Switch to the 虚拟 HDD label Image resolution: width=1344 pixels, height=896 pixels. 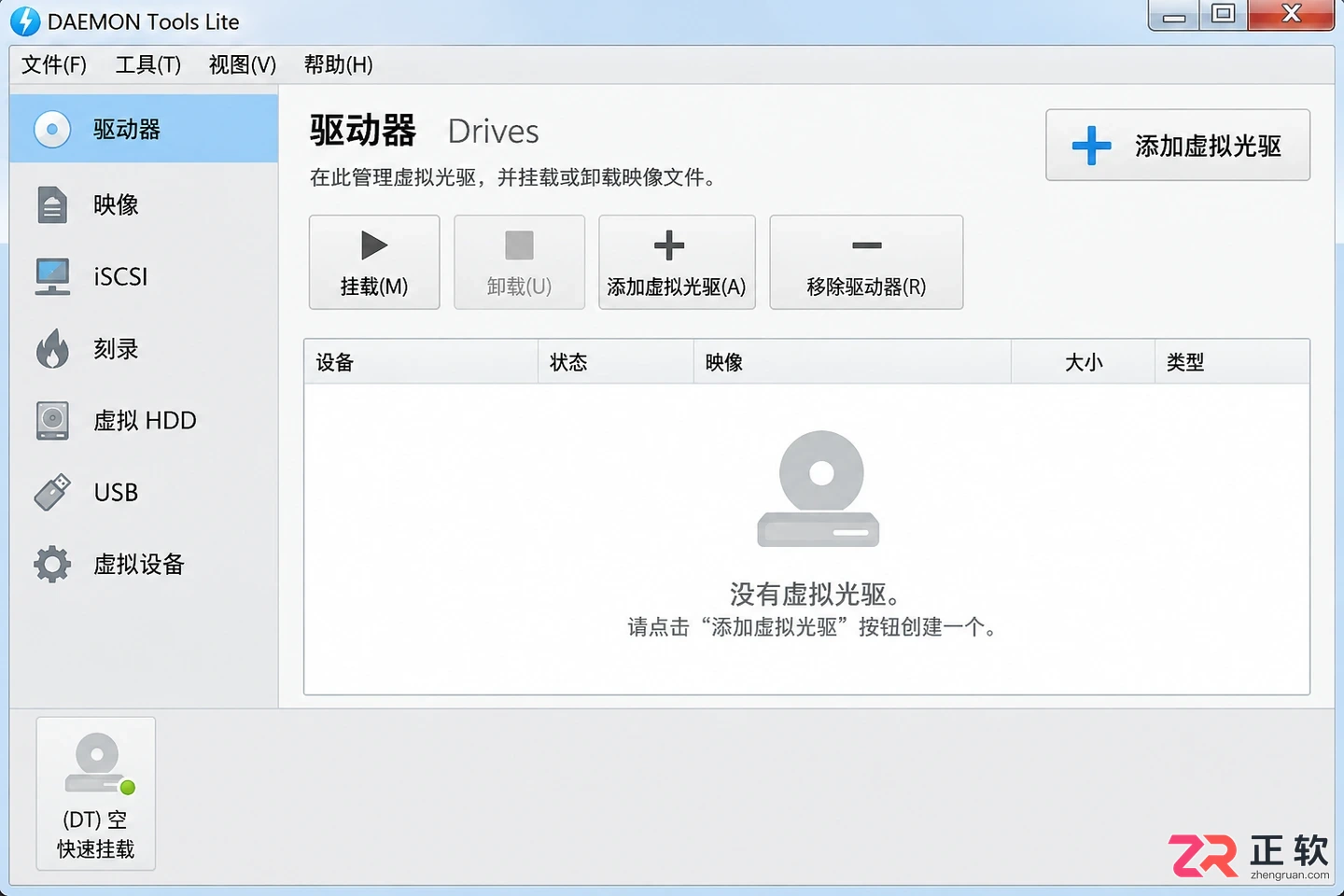point(145,420)
